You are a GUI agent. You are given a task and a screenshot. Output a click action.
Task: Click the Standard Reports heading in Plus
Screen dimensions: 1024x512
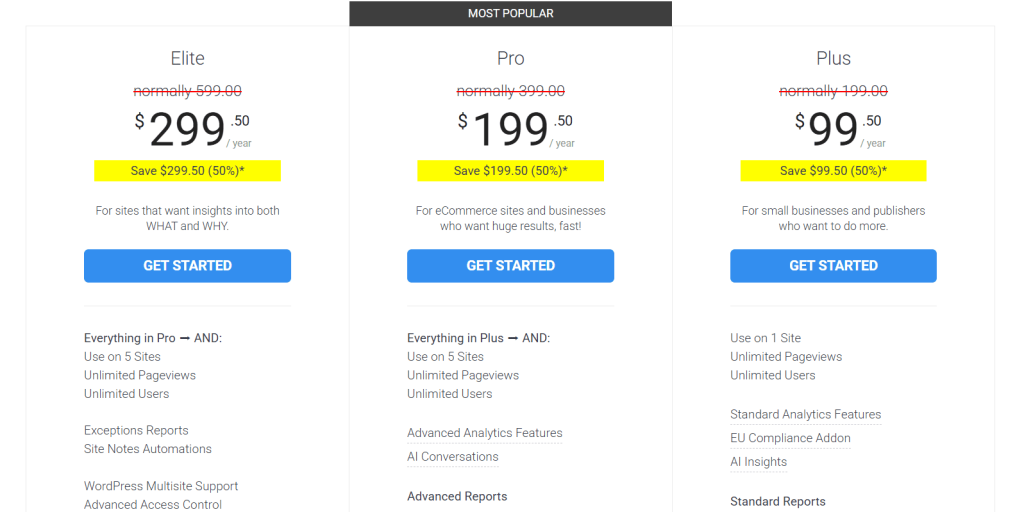pos(777,502)
